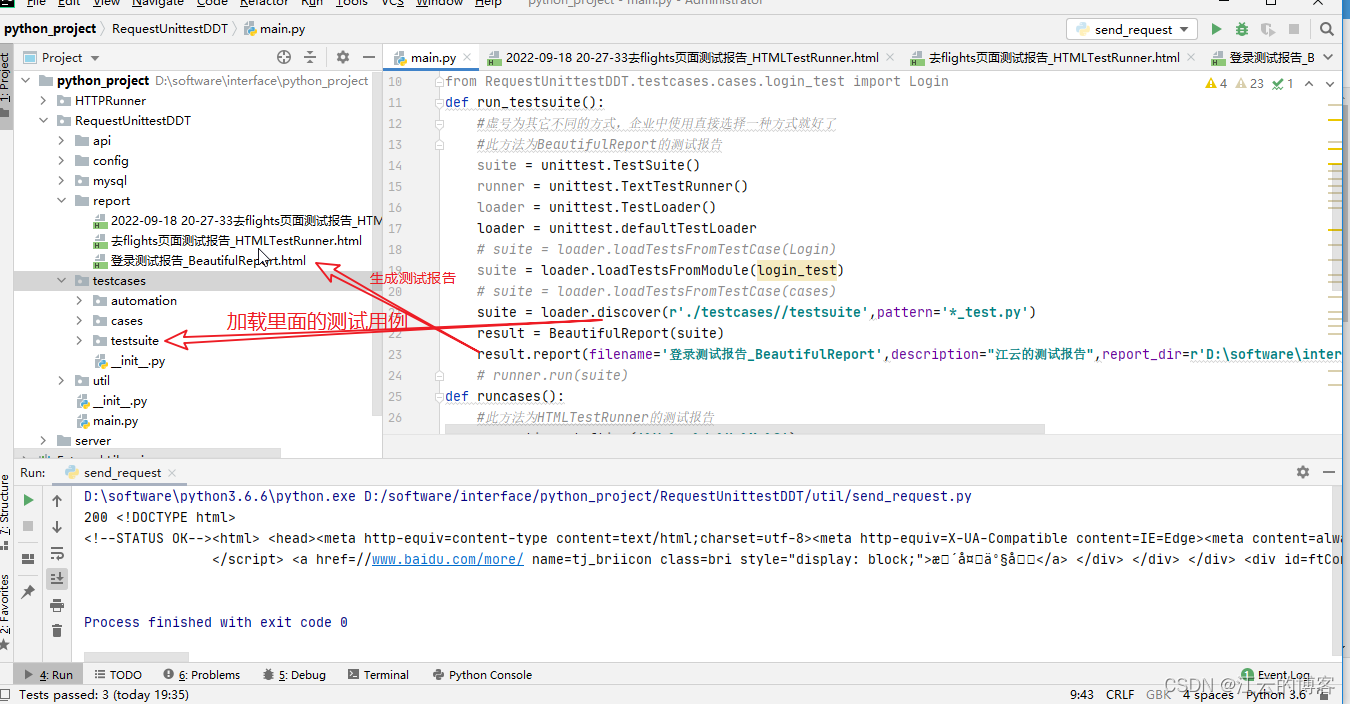Screen dimensions: 1350x704
Task: Open Run panel settings gear
Action: [x=1302, y=472]
